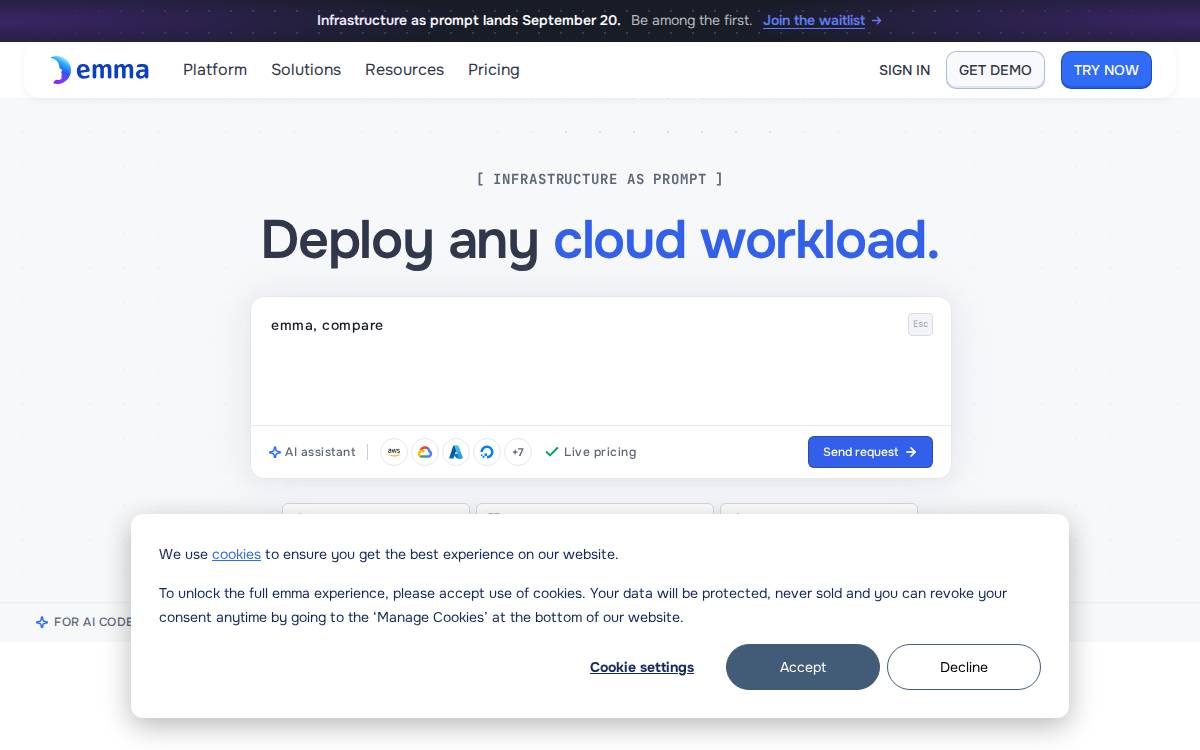Click the TRY NOW button

tap(1106, 70)
